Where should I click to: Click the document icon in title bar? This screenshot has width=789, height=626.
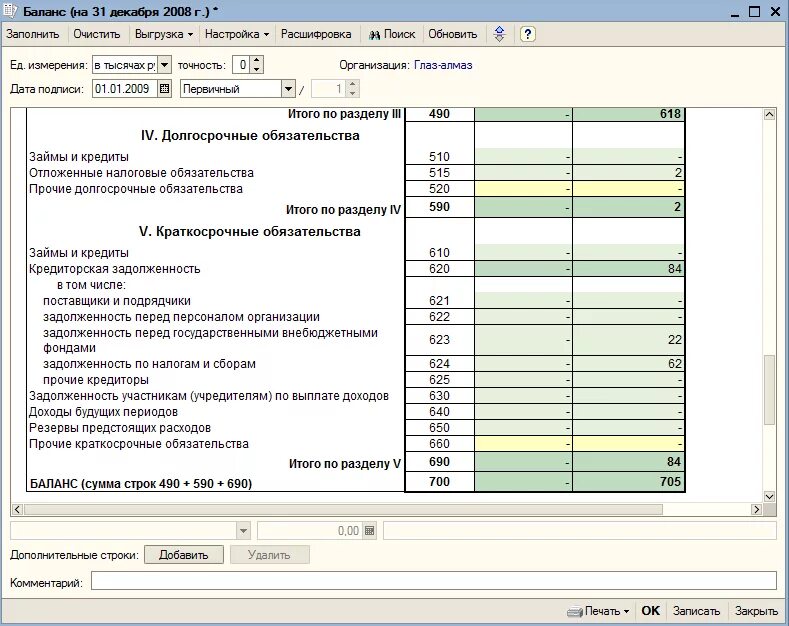pyautogui.click(x=10, y=11)
